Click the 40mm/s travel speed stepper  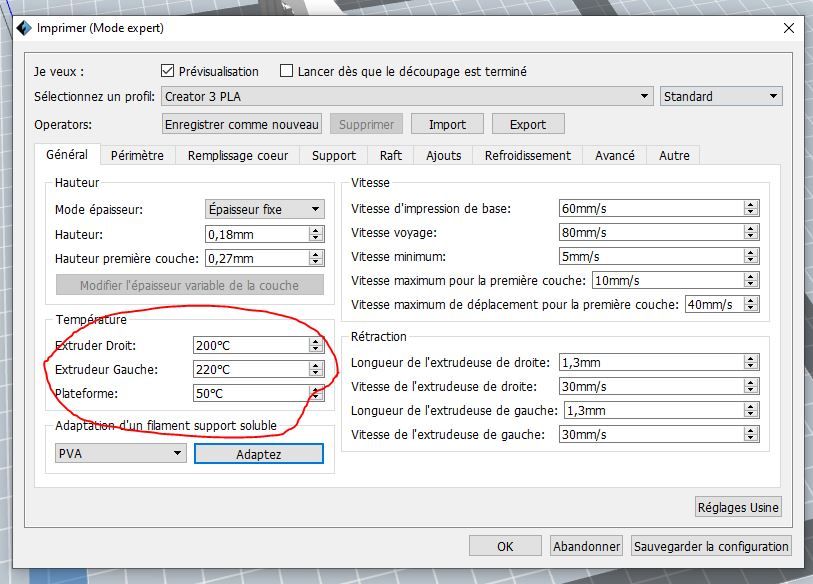pyautogui.click(x=751, y=304)
